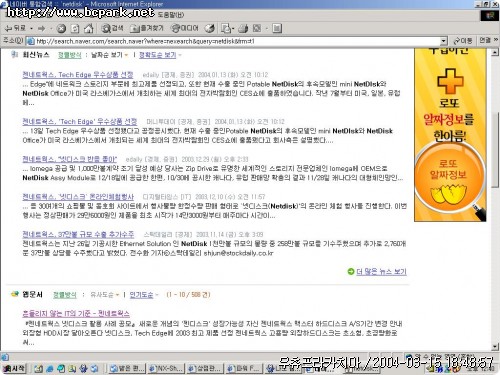Click the 웹문서 section icon
Screen dimensions: 500x375
pos(15,294)
